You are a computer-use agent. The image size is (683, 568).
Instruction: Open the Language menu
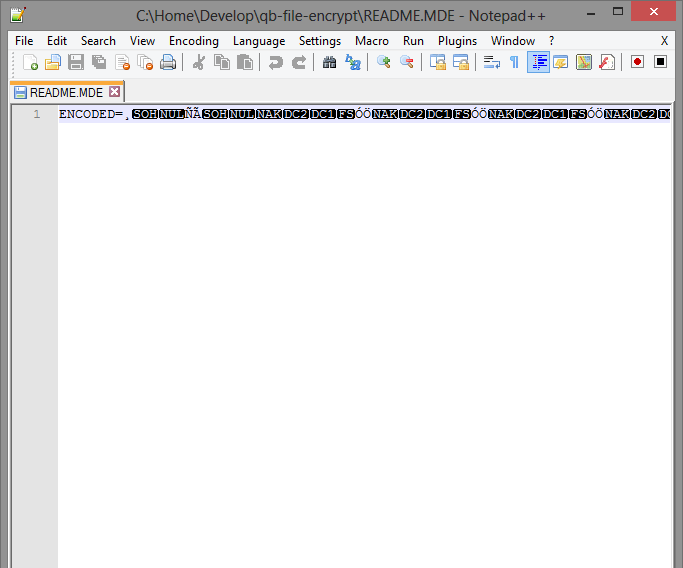point(259,41)
